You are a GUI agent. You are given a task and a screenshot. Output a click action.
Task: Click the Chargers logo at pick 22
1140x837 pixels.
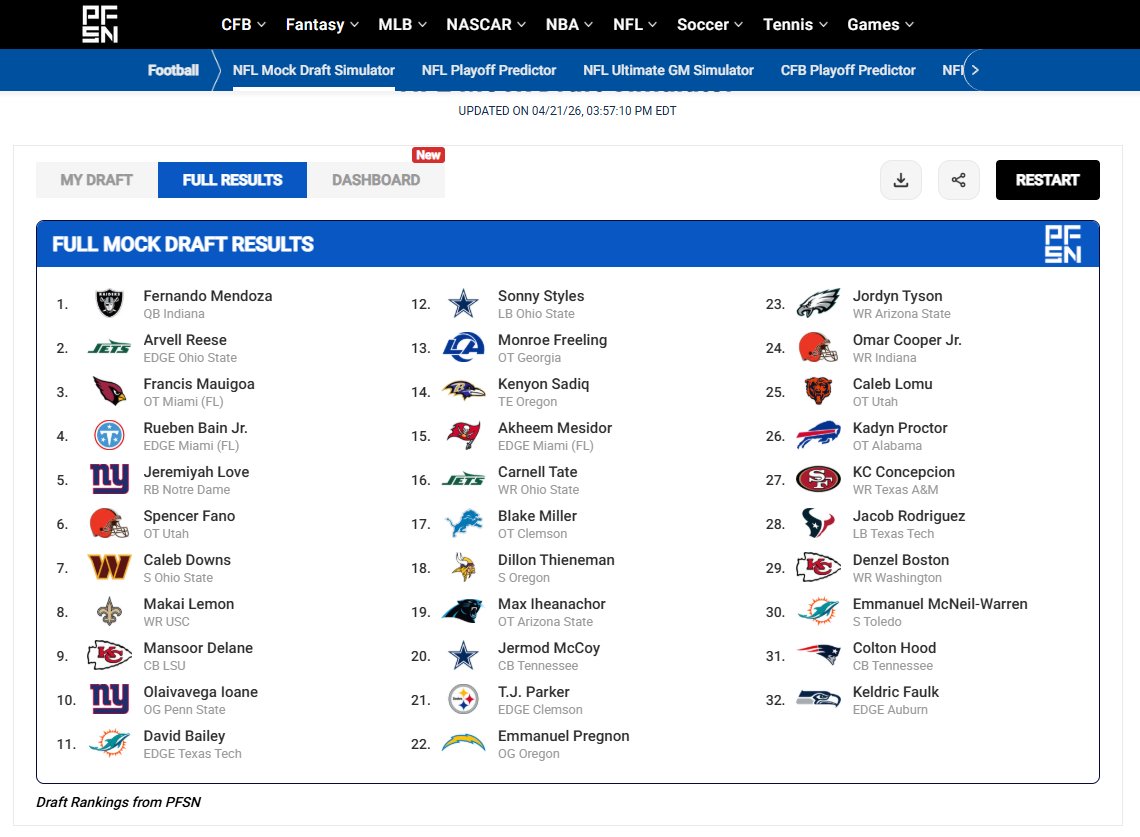click(x=463, y=742)
